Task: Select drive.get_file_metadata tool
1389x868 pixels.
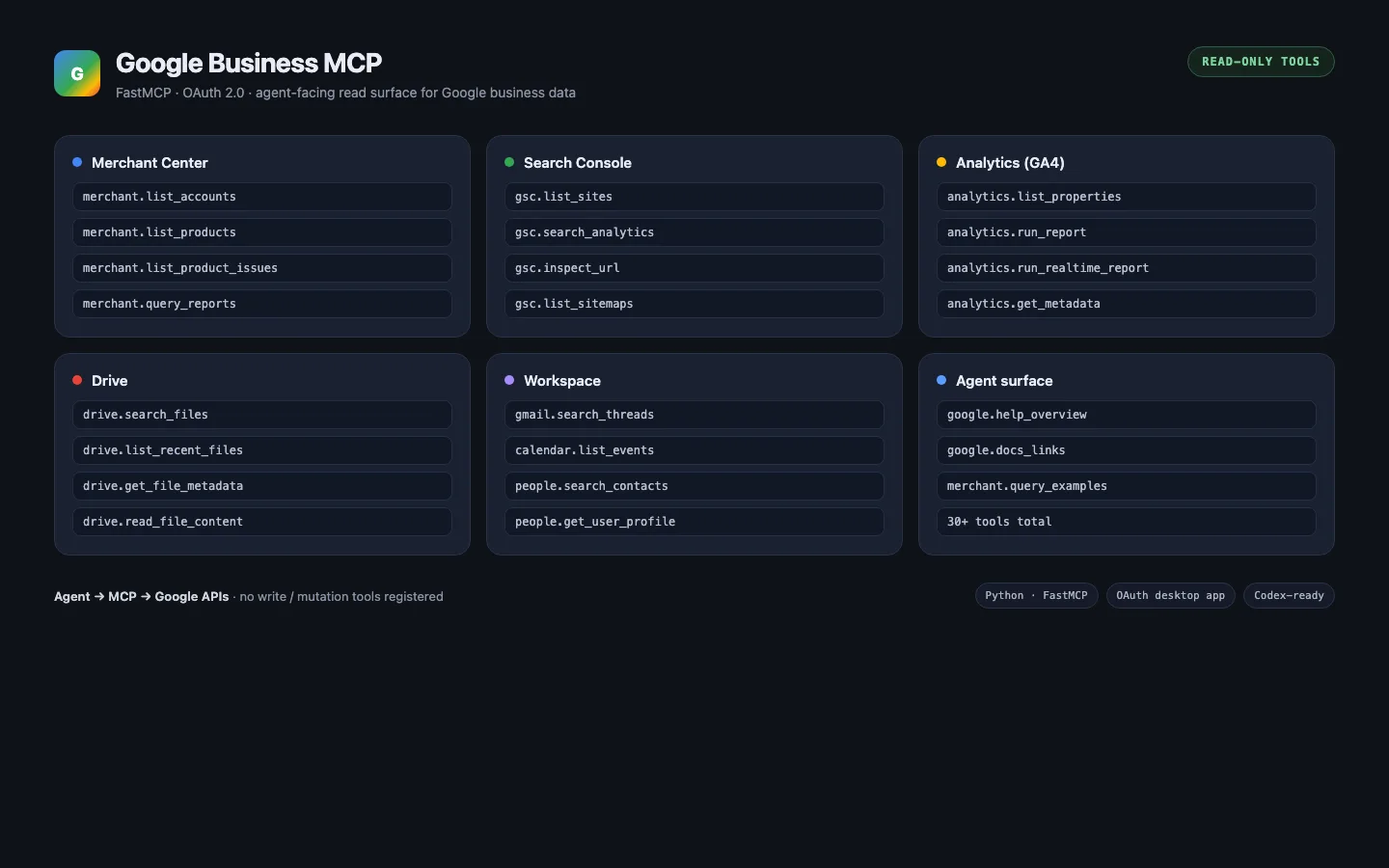Action: coord(262,486)
